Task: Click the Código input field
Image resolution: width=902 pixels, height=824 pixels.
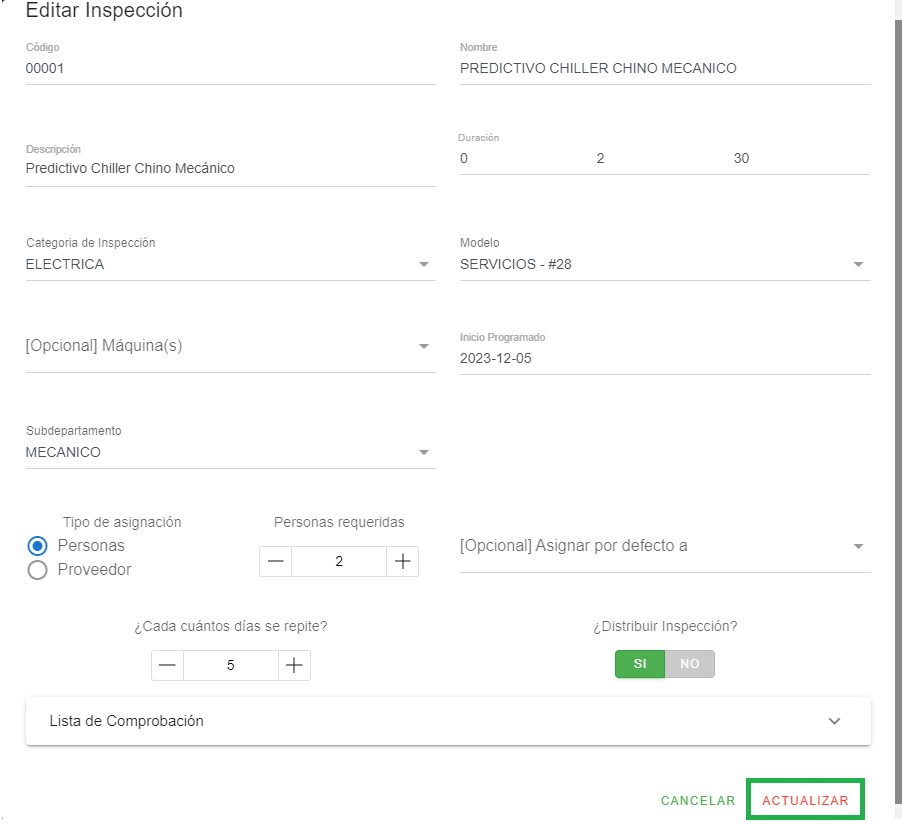Action: pos(230,69)
